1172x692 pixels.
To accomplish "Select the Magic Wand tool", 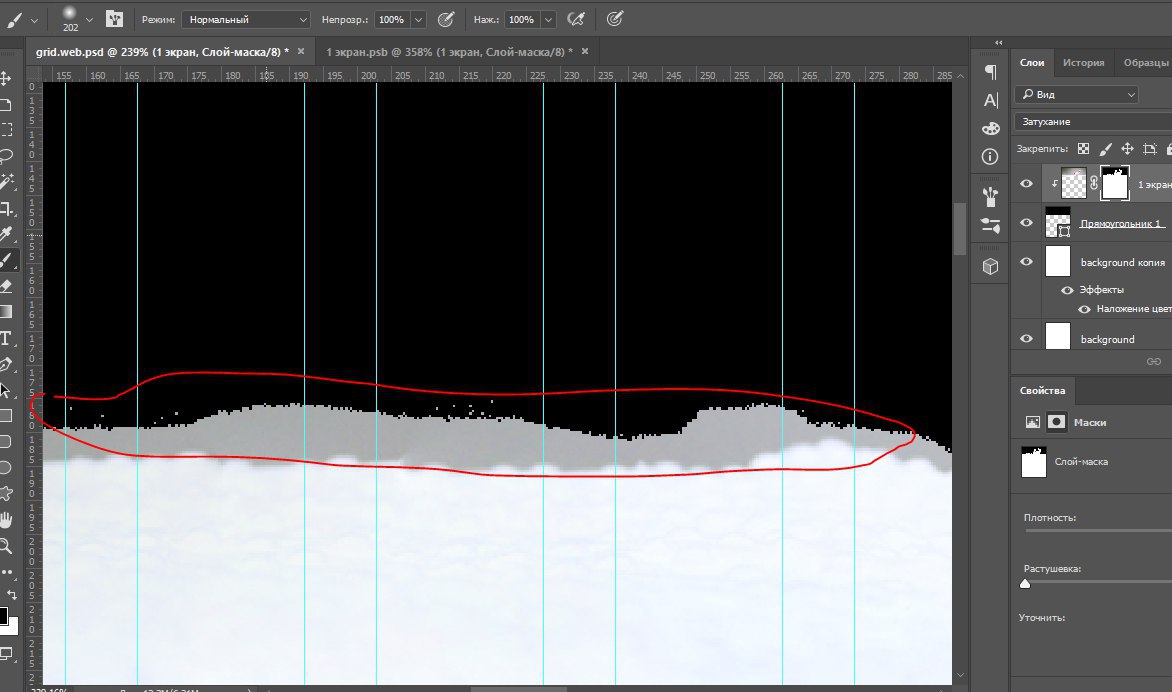I will pyautogui.click(x=6, y=182).
